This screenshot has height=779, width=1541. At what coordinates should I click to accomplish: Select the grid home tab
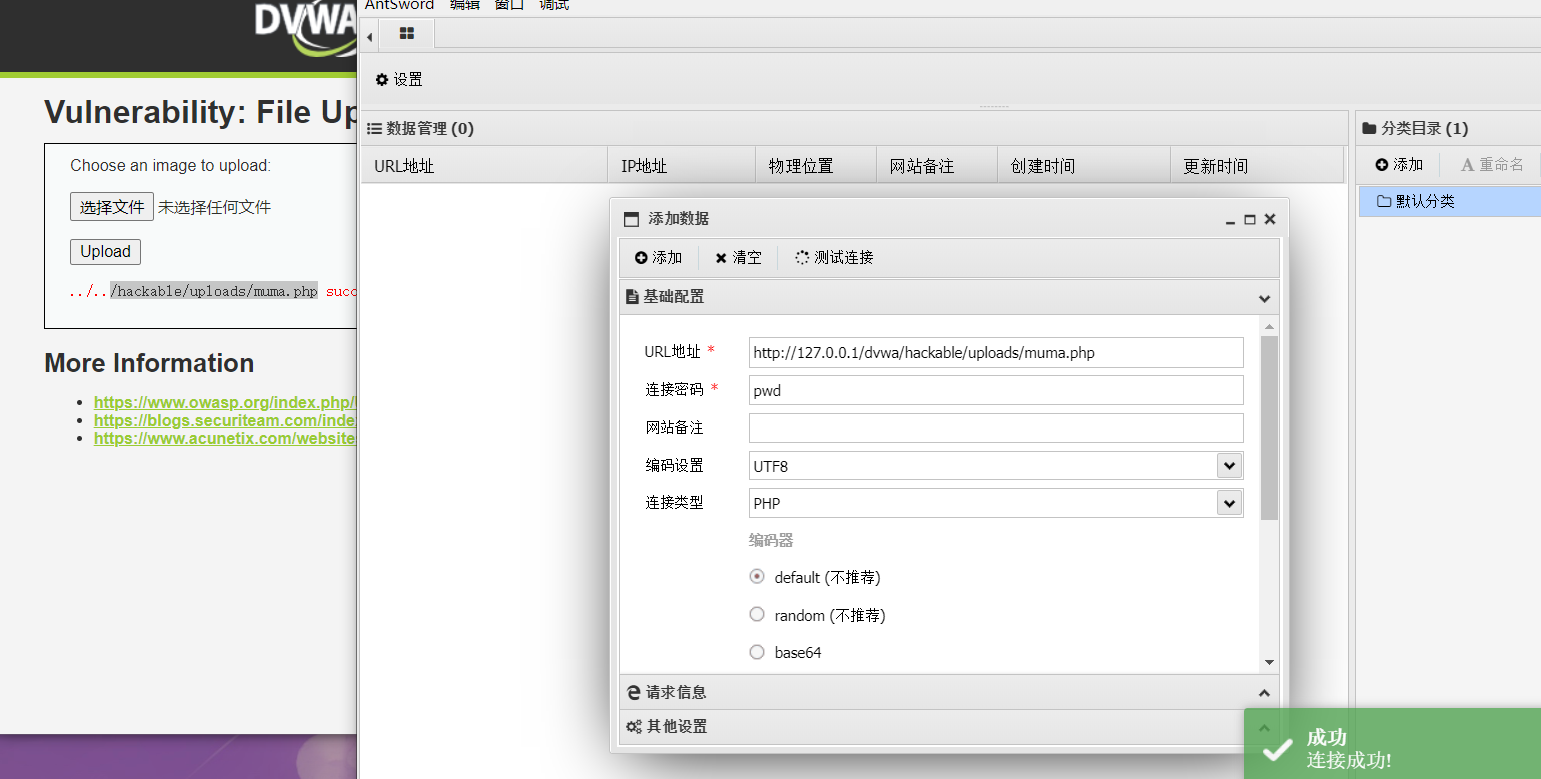coord(406,34)
